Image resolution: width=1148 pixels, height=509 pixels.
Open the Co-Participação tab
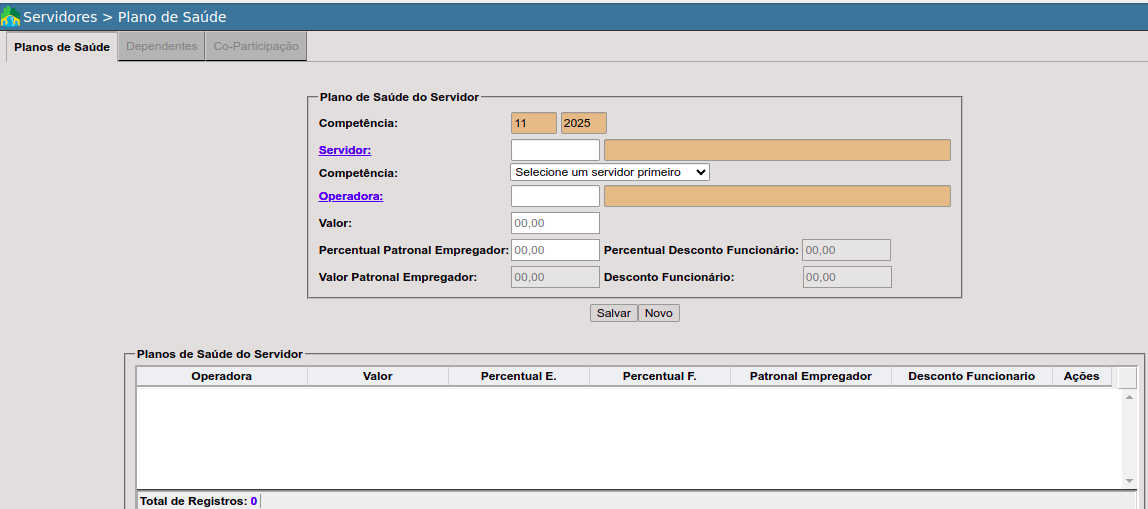tap(256, 47)
